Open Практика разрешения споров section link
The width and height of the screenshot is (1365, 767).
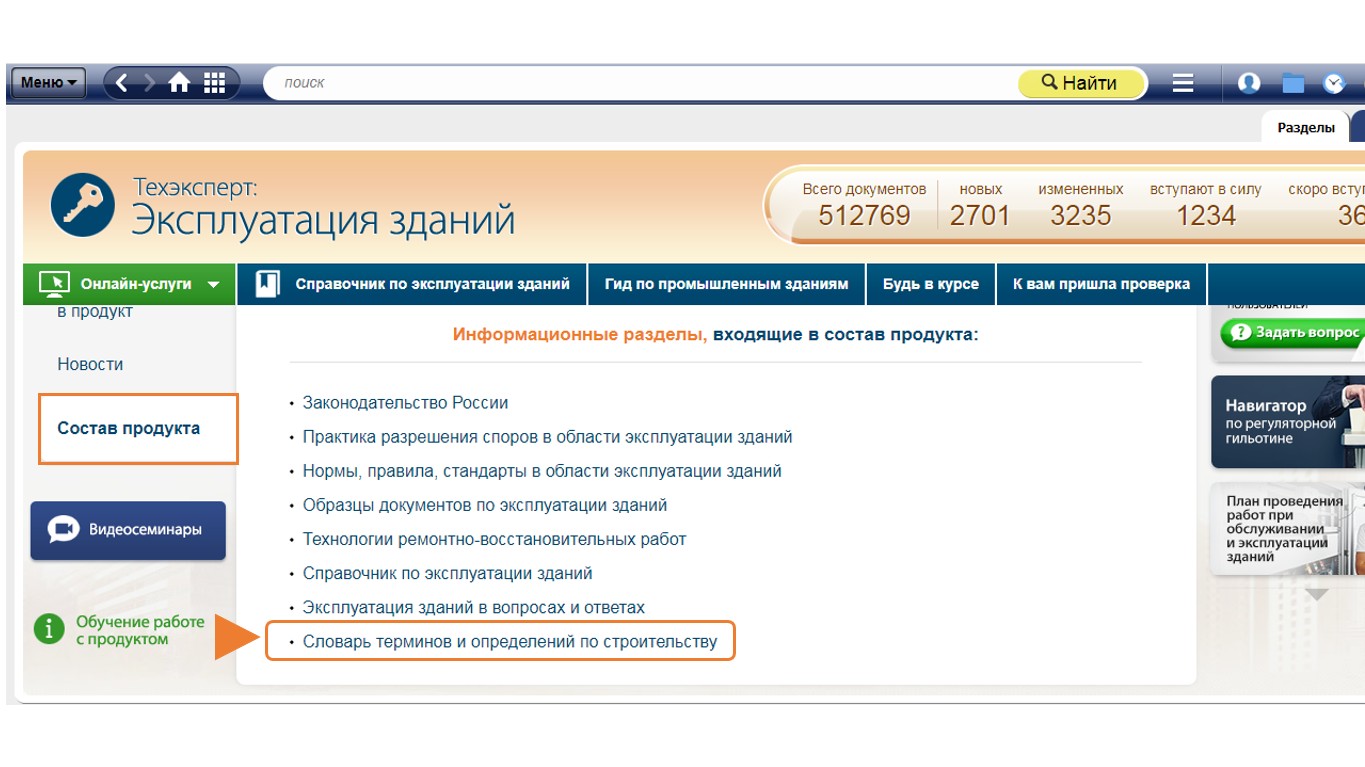click(547, 437)
